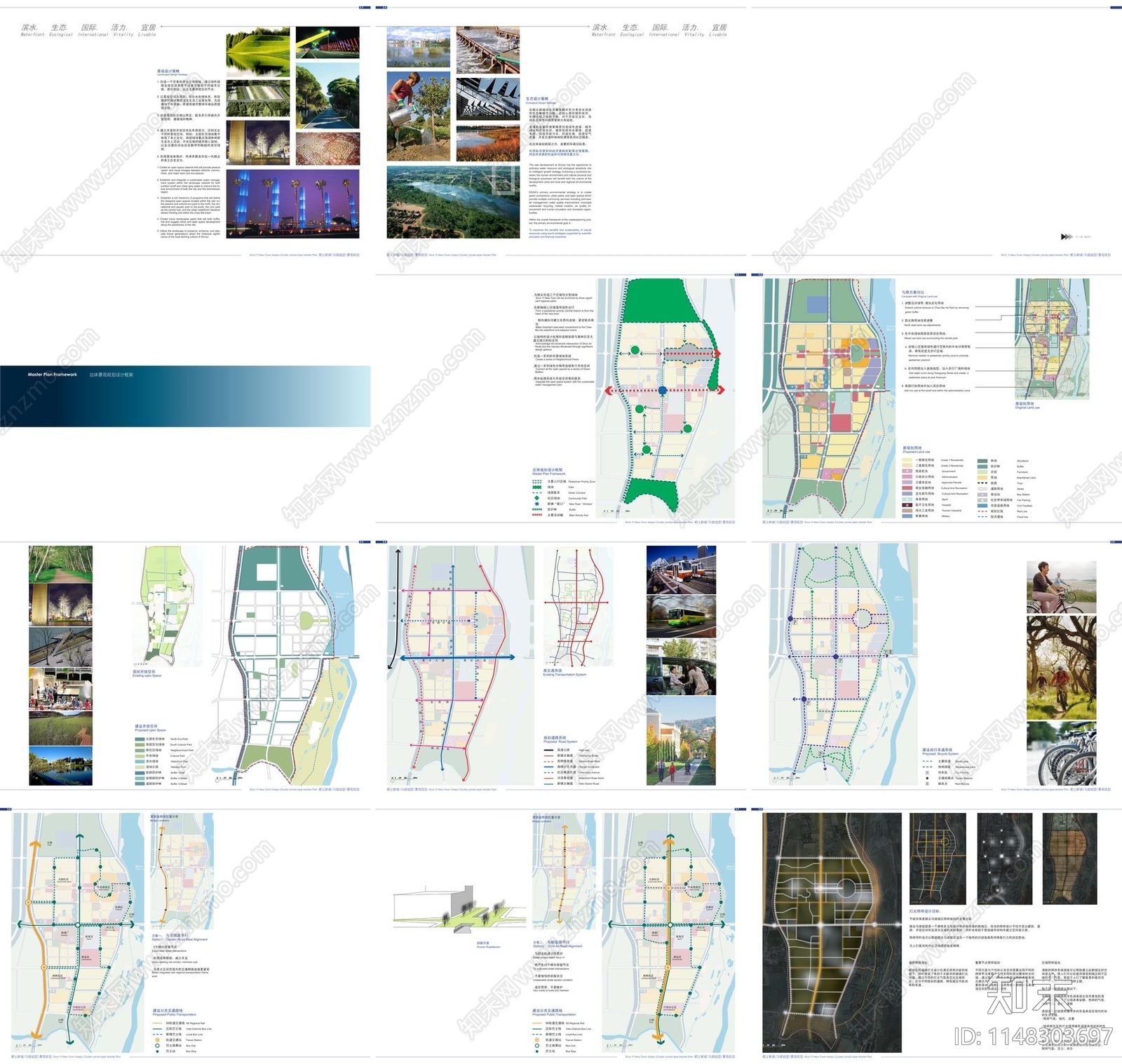This screenshot has width=1122, height=1064.
Task: Click the Master Plan Framework banner title
Action: point(53,375)
